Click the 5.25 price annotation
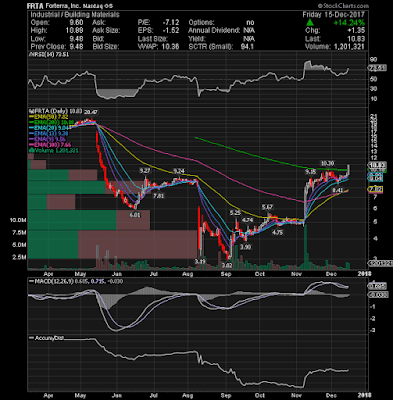The height and width of the screenshot is (400, 393). 235,212
